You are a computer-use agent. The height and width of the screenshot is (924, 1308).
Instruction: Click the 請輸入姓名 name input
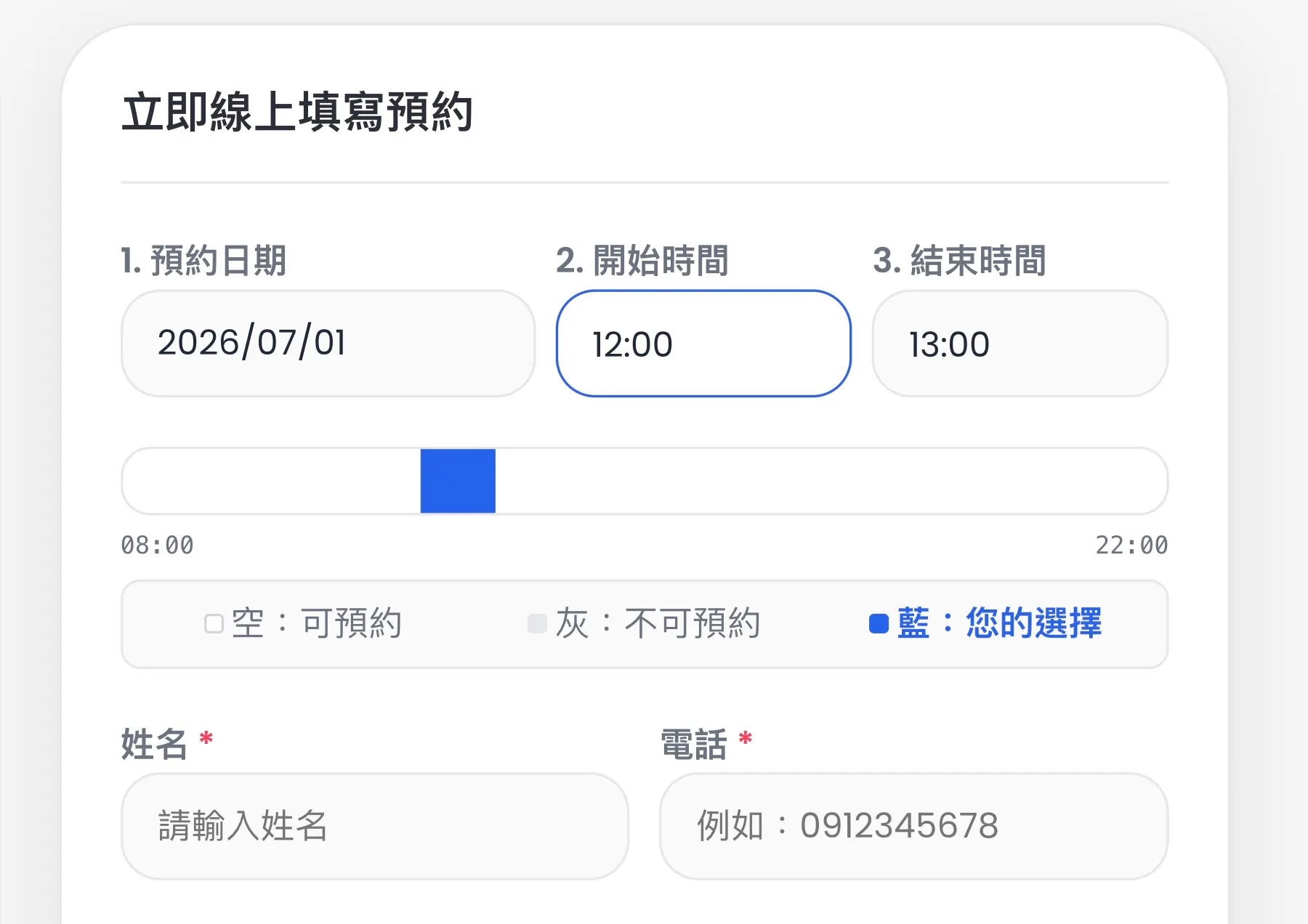pos(375,826)
